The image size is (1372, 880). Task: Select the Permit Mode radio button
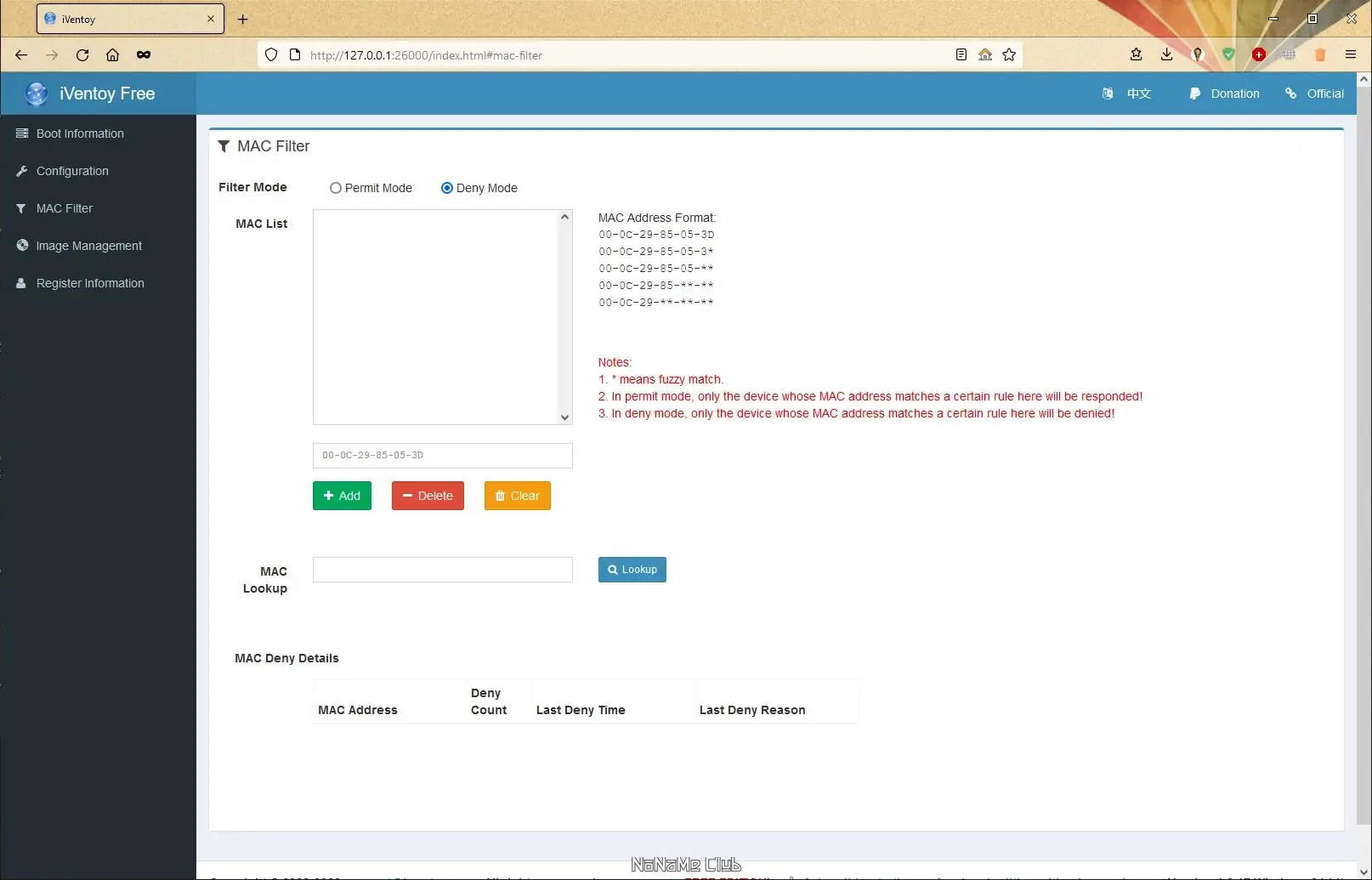tap(336, 188)
